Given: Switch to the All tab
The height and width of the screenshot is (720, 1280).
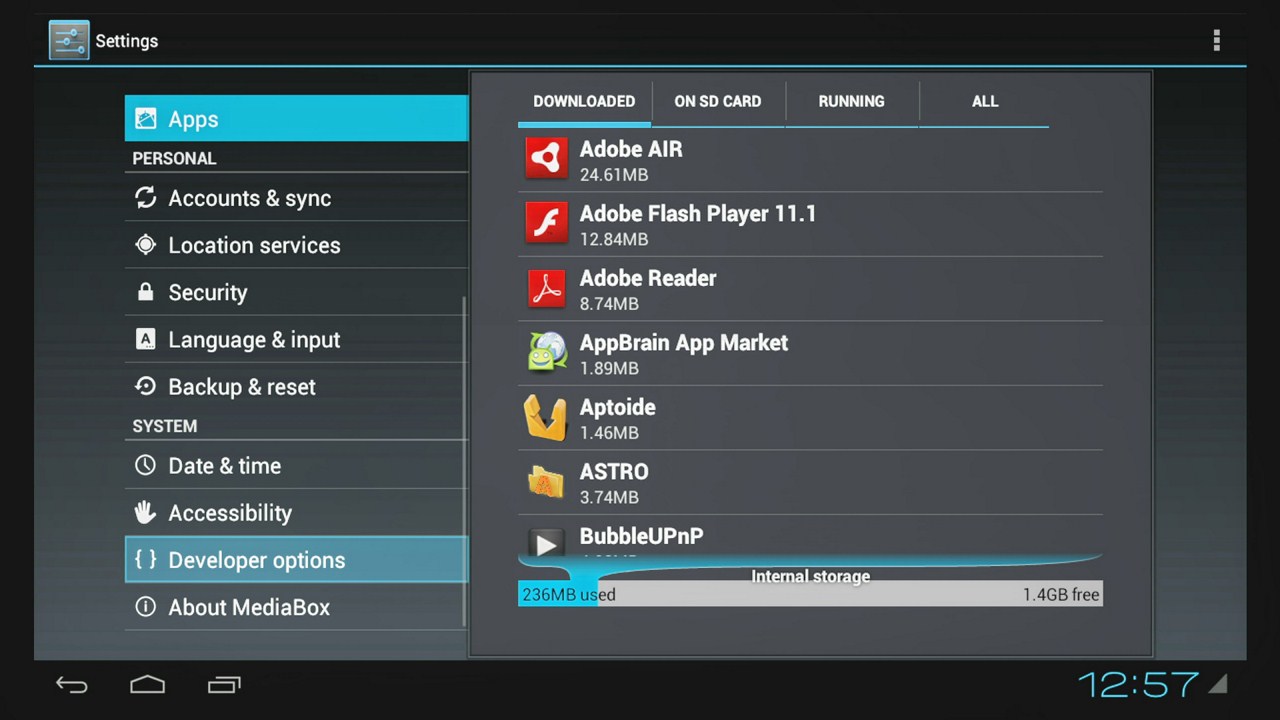Looking at the screenshot, I should tap(985, 101).
